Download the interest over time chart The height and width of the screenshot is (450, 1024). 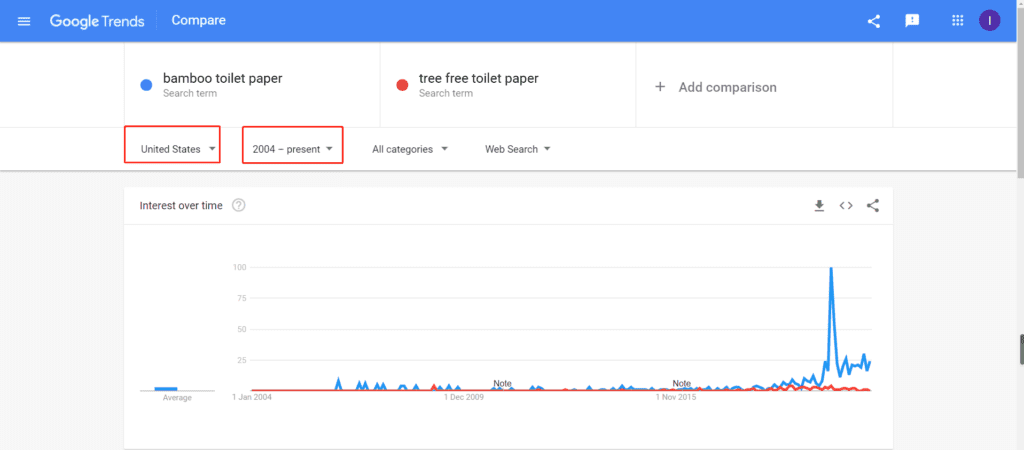(x=819, y=206)
